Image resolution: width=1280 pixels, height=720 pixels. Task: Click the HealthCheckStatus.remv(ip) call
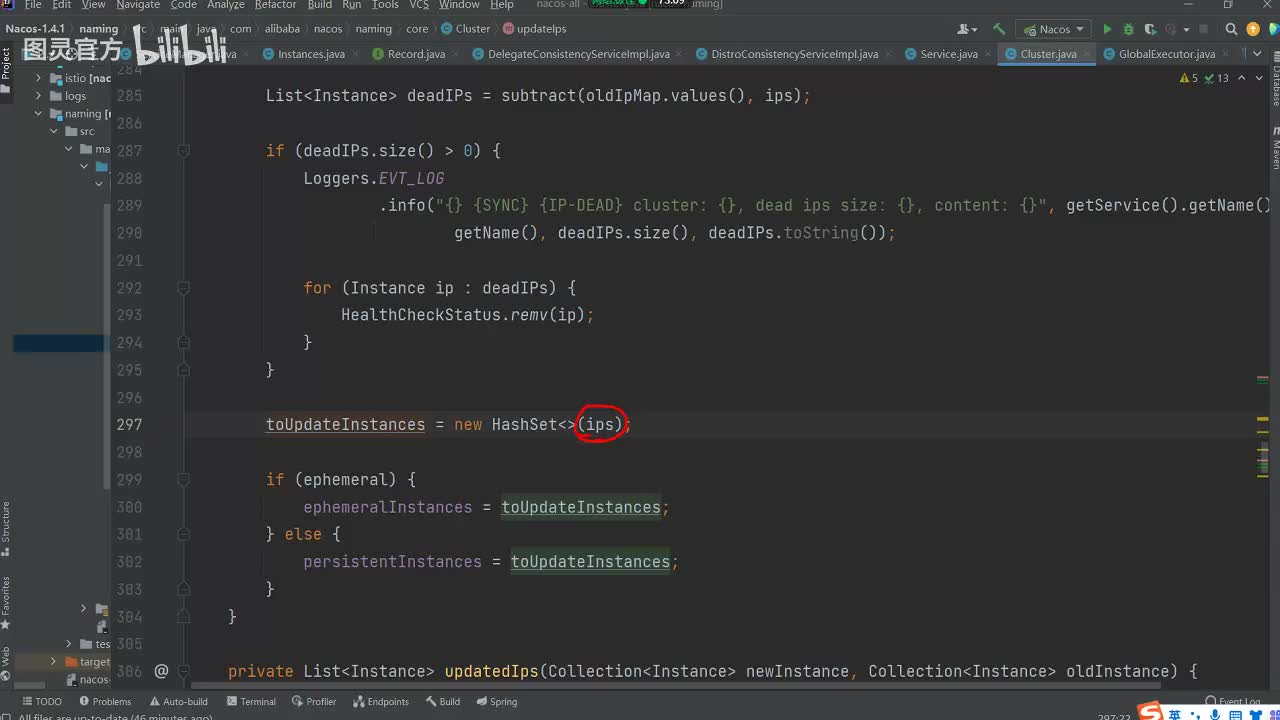click(467, 315)
